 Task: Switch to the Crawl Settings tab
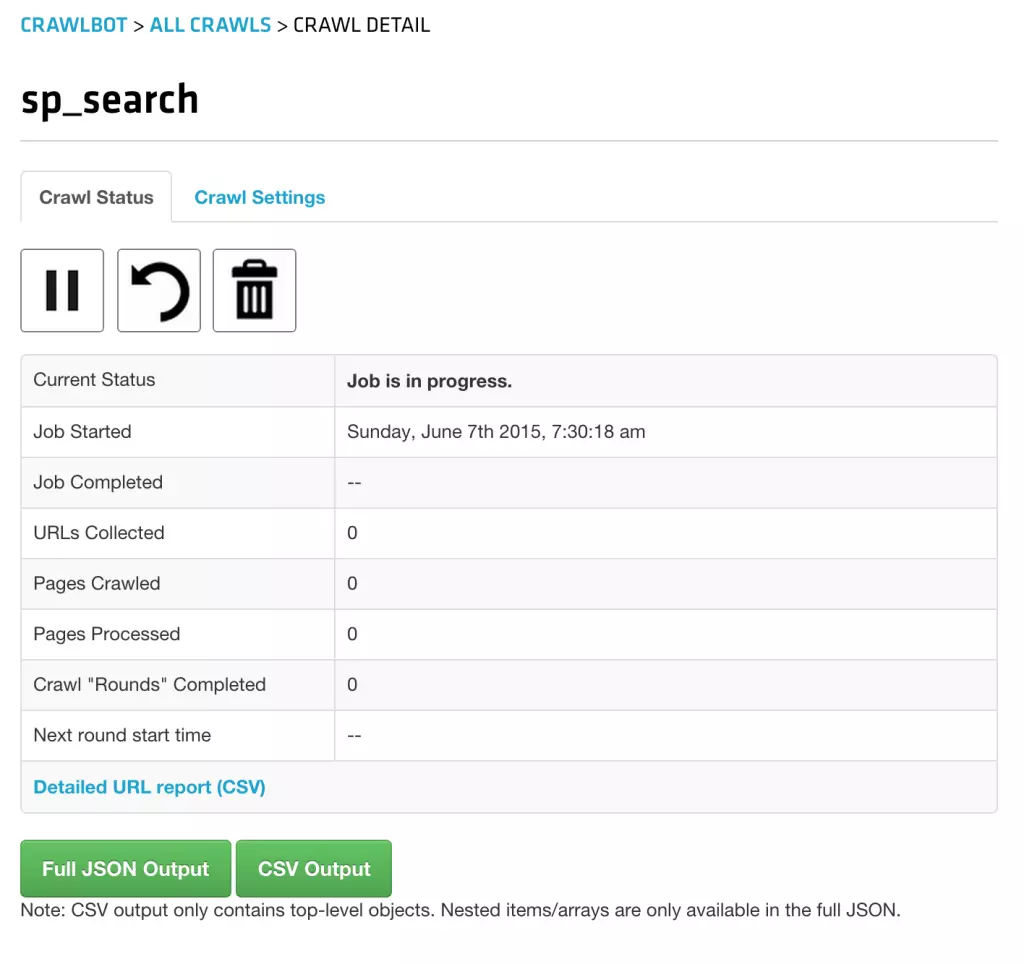coord(260,197)
